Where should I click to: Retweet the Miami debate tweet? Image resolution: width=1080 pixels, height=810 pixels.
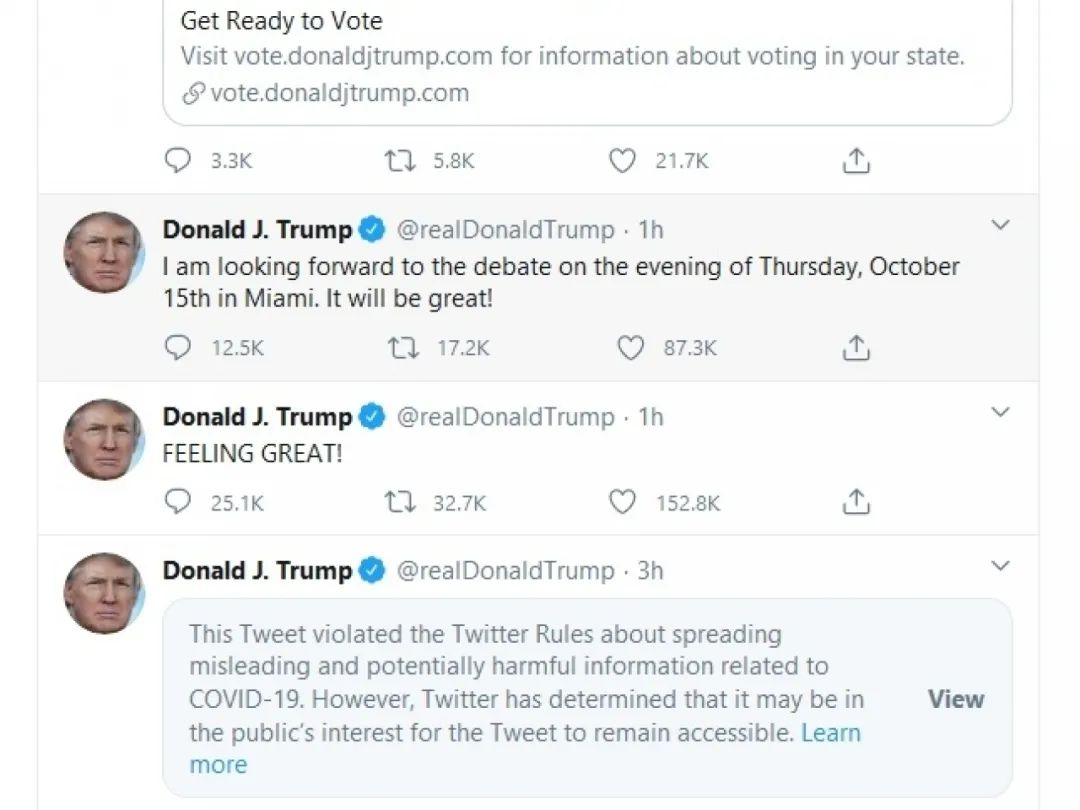[x=402, y=347]
